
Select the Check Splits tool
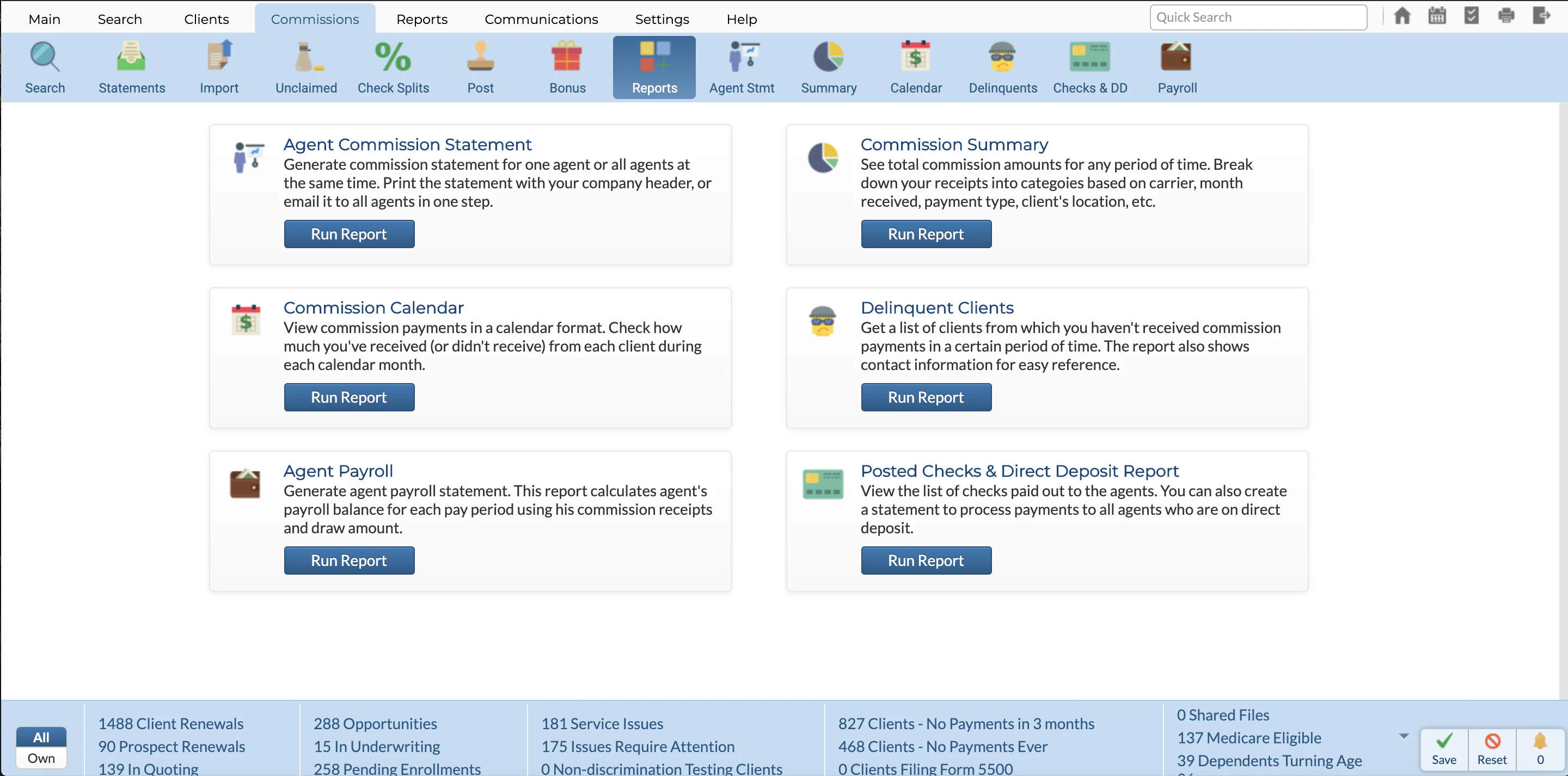click(x=393, y=67)
